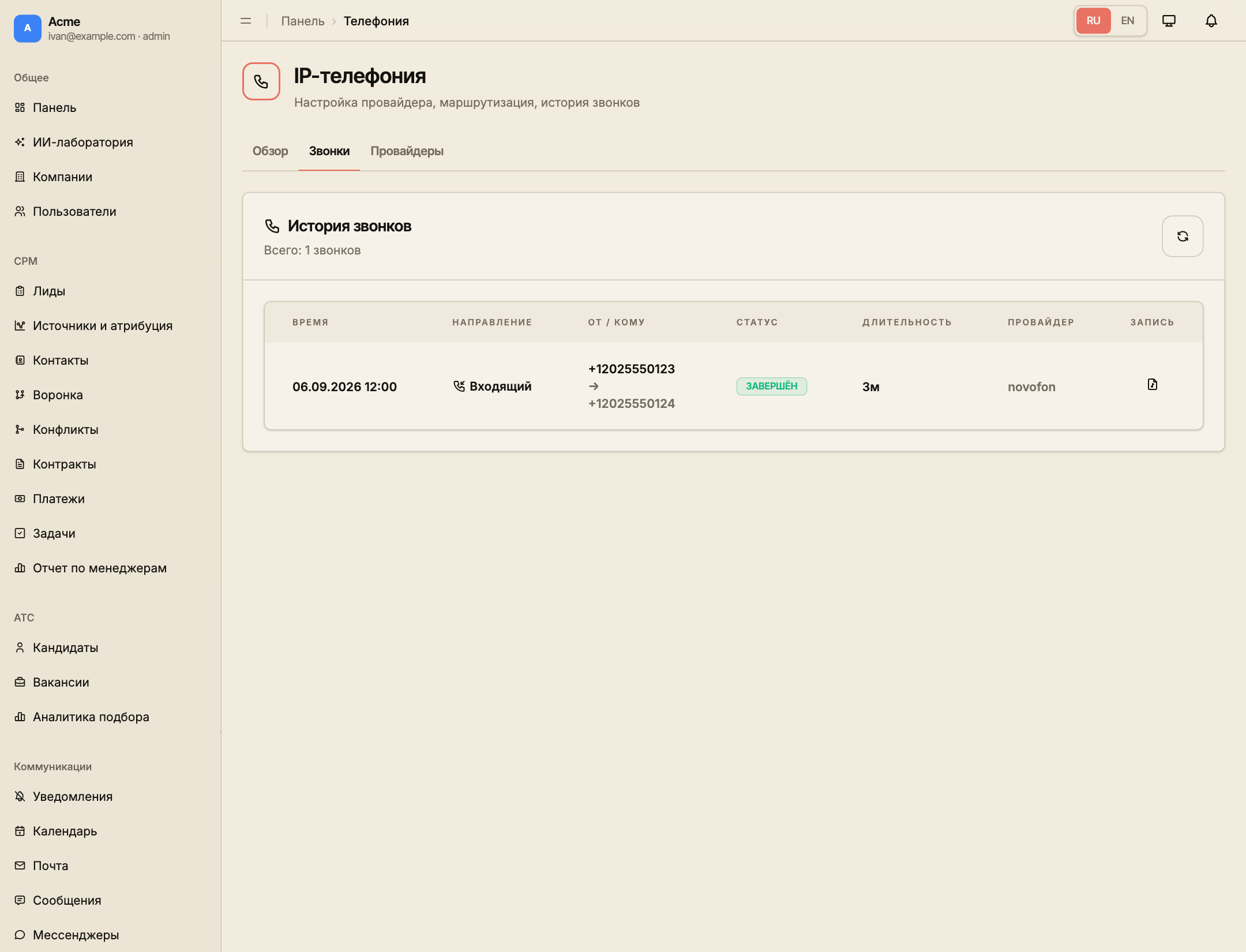Open Почта in the sidebar
Screen dimensions: 1246x952
click(110, 866)
